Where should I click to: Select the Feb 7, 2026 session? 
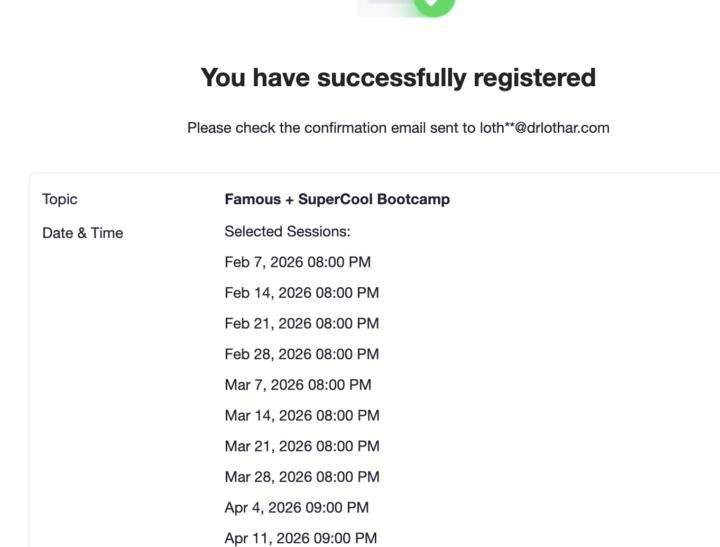298,262
